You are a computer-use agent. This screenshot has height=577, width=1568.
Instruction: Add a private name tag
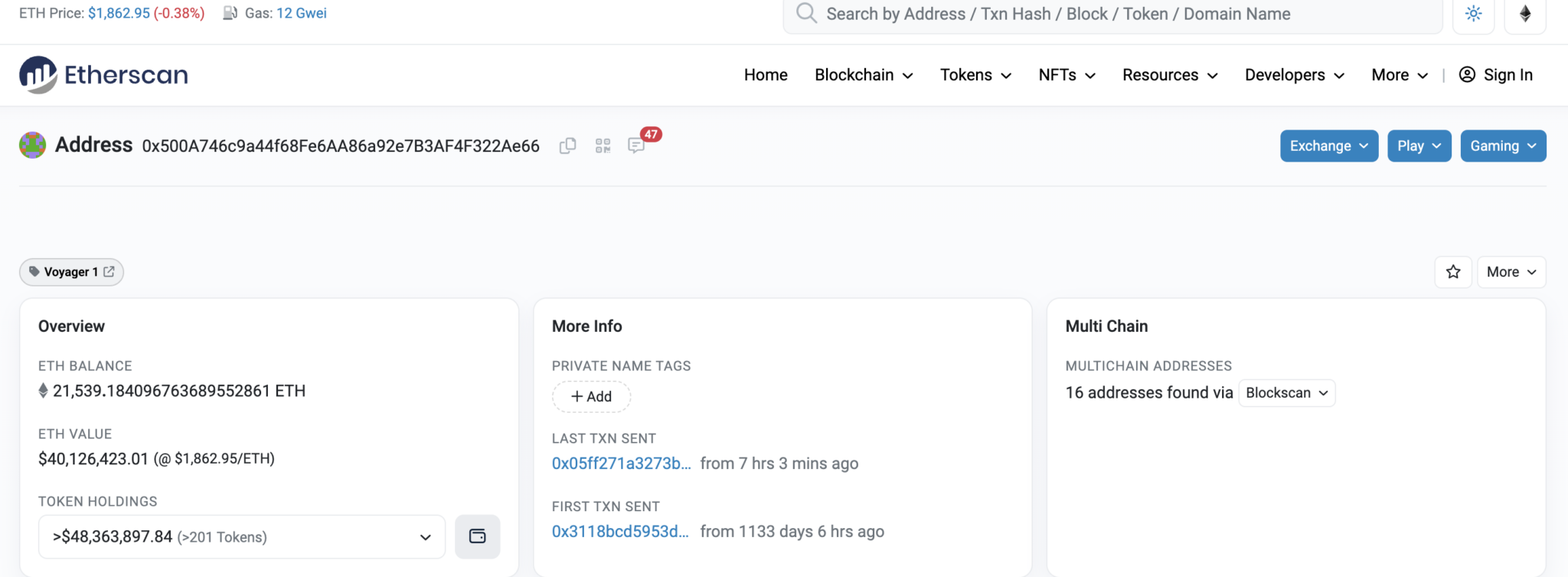(591, 396)
